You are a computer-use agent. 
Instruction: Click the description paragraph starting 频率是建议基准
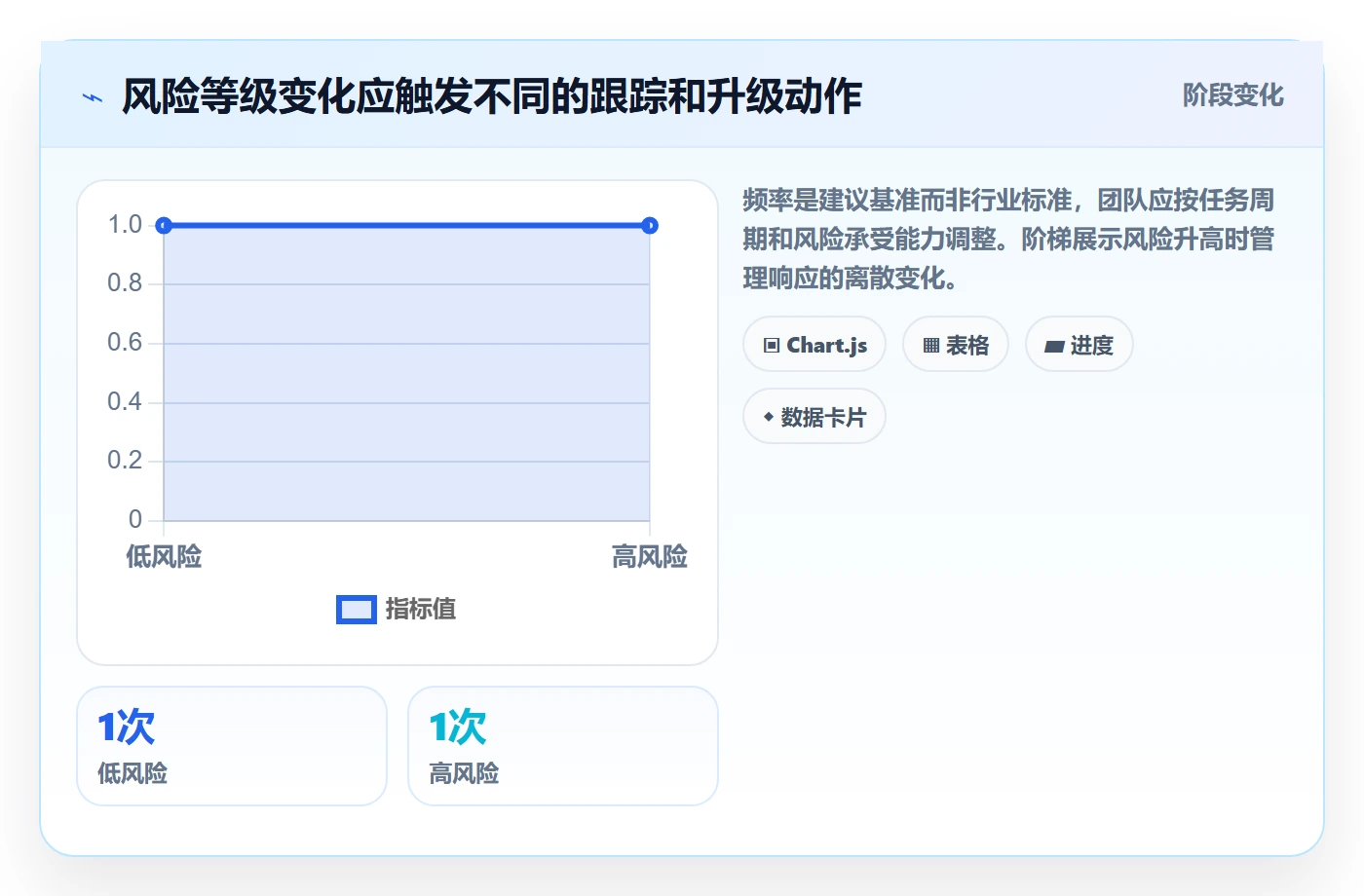[1008, 240]
